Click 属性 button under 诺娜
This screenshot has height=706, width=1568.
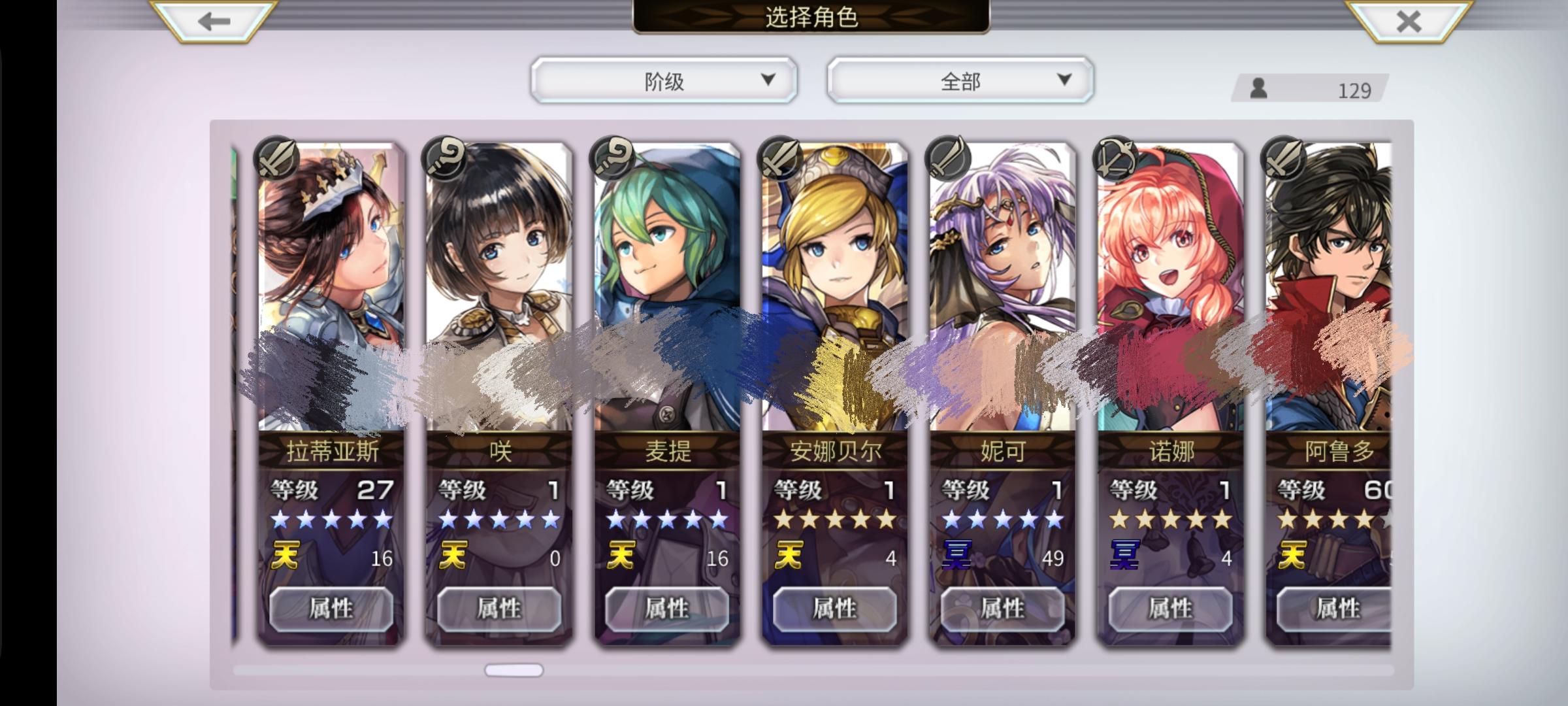(1171, 609)
